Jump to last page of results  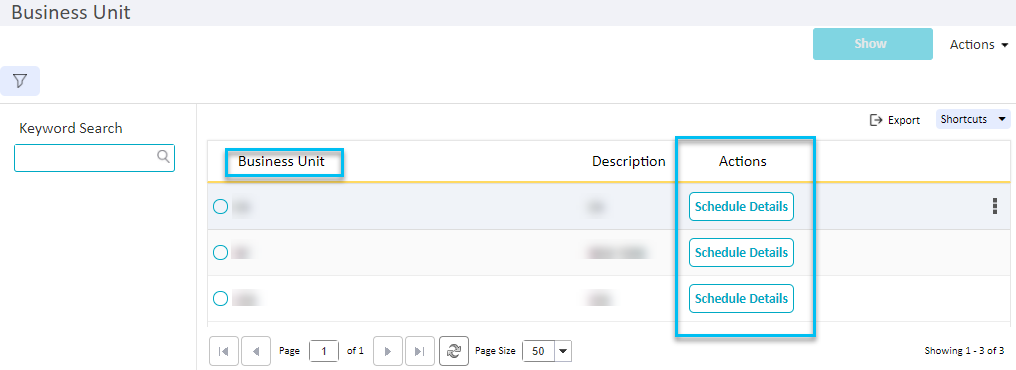click(x=420, y=351)
